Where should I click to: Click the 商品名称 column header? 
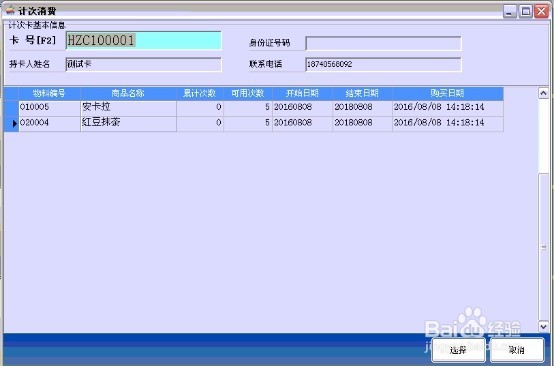tap(128, 94)
